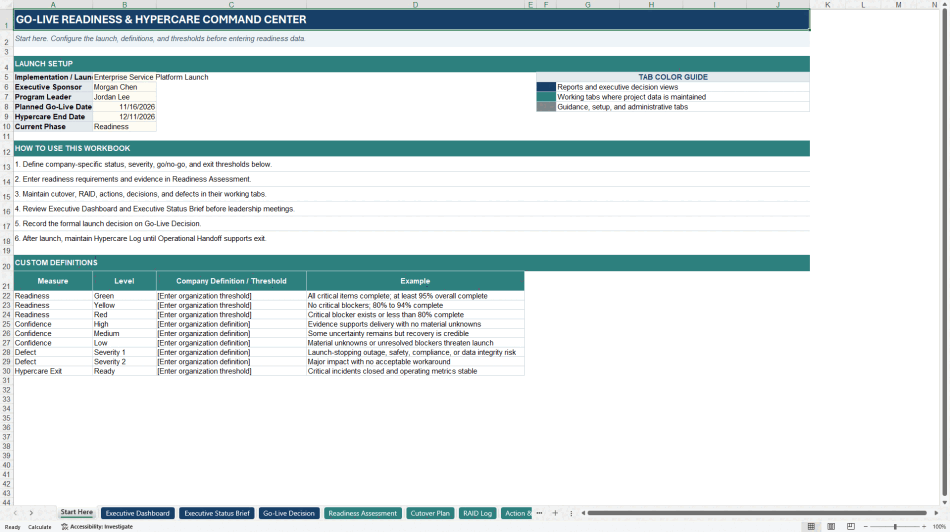The width and height of the screenshot is (950, 532).
Task: Open Executive Dashboard sheet tab
Action: (x=138, y=513)
